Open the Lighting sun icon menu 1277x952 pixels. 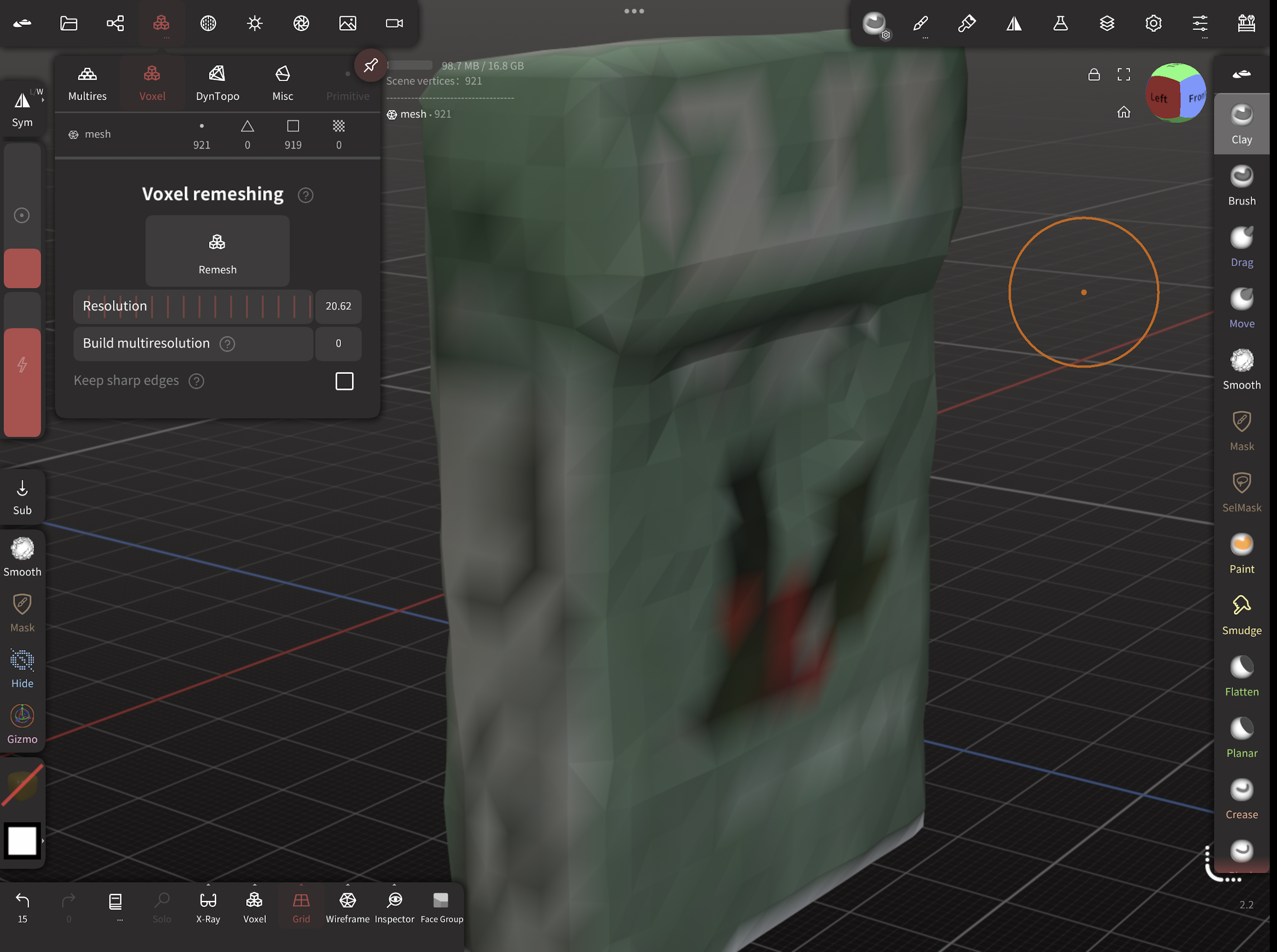click(x=254, y=23)
